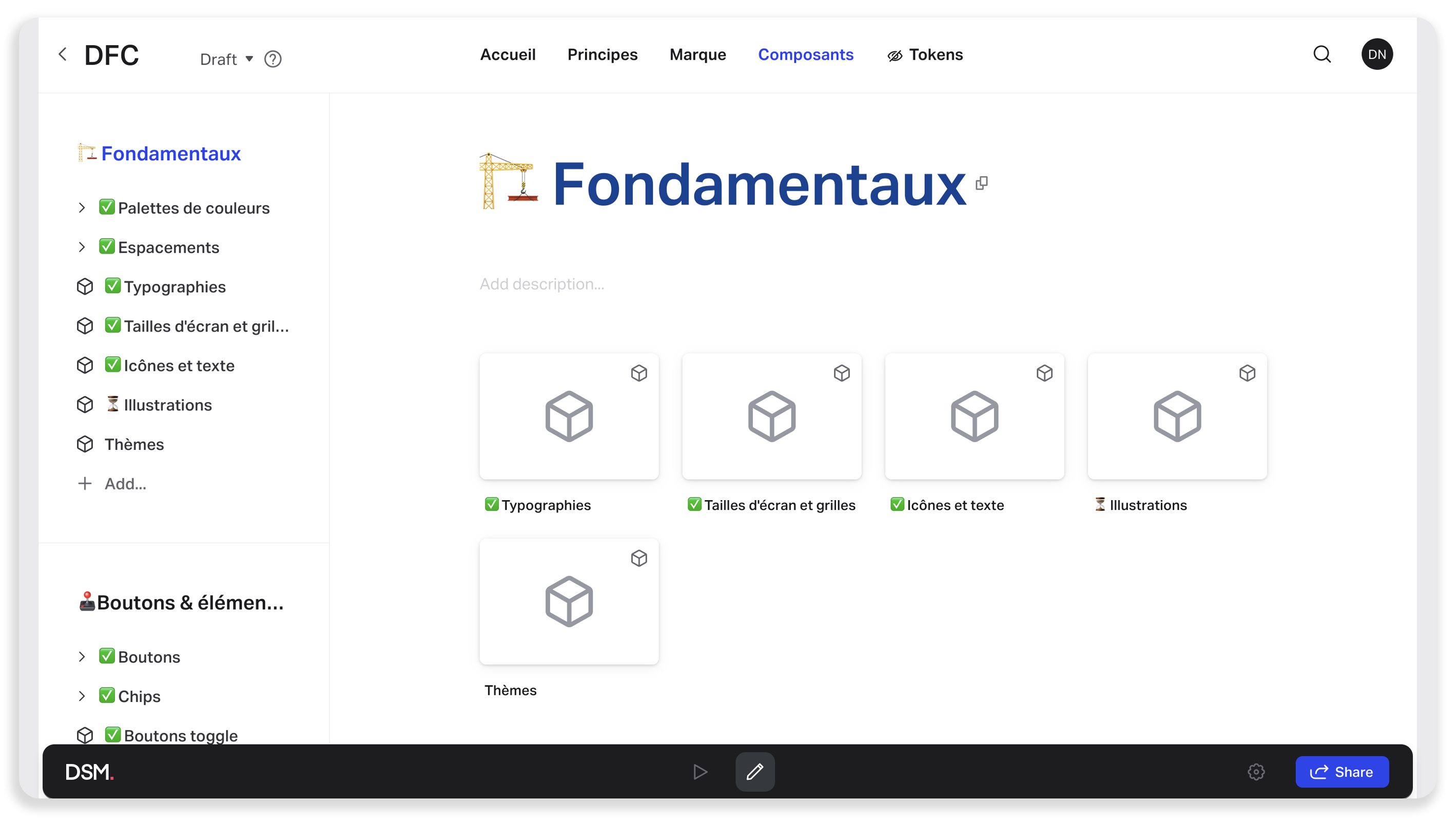The width and height of the screenshot is (1456, 838).
Task: Toggle edit mode pencil button
Action: (x=755, y=772)
